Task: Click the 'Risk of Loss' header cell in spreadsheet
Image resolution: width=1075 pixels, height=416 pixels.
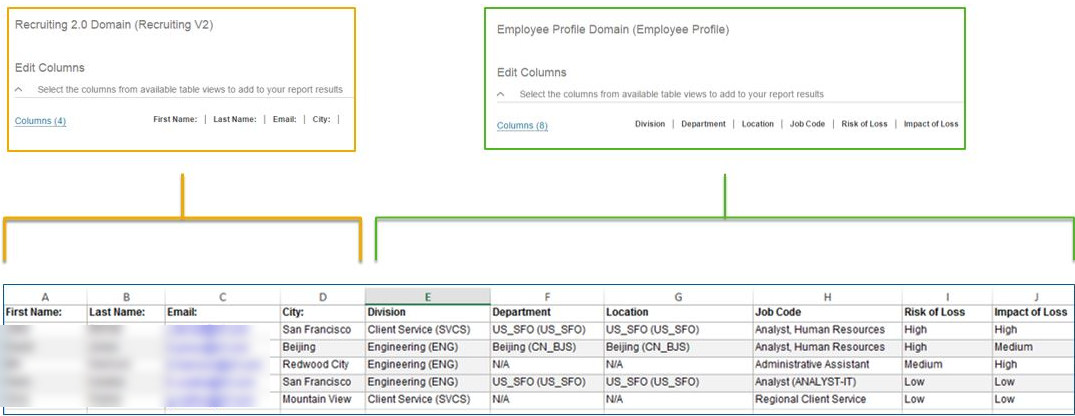Action: 947,313
